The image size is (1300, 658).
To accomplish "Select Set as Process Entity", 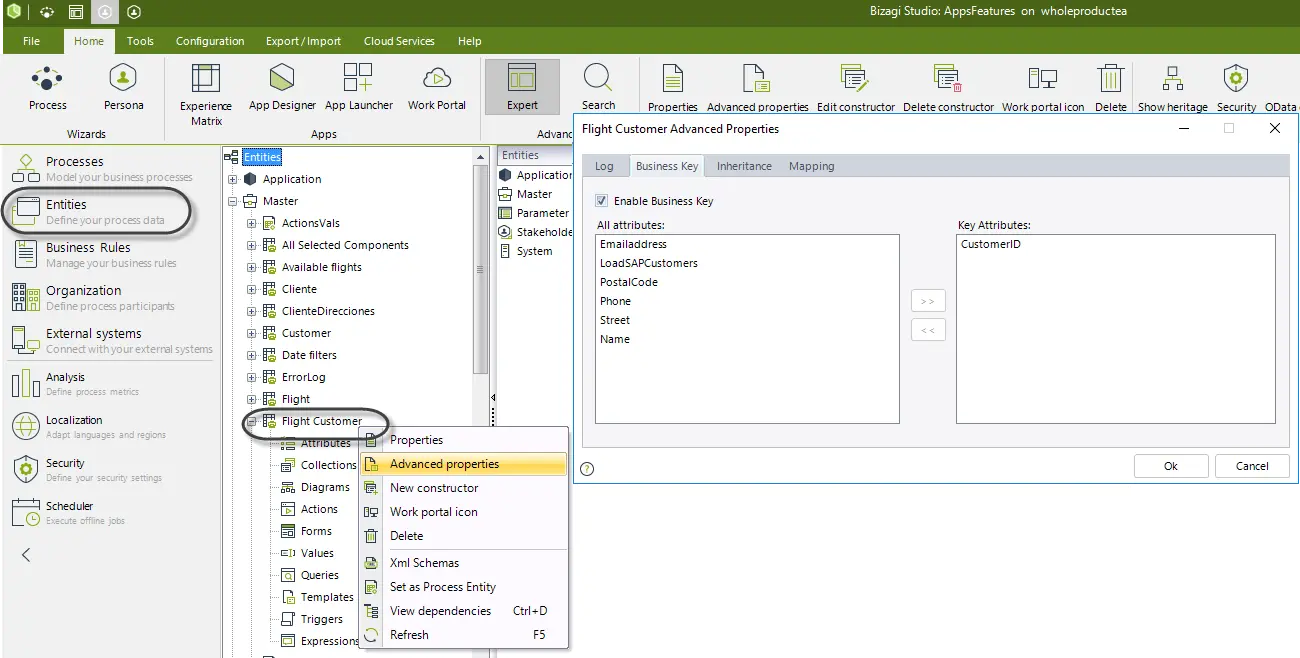I will click(464, 587).
